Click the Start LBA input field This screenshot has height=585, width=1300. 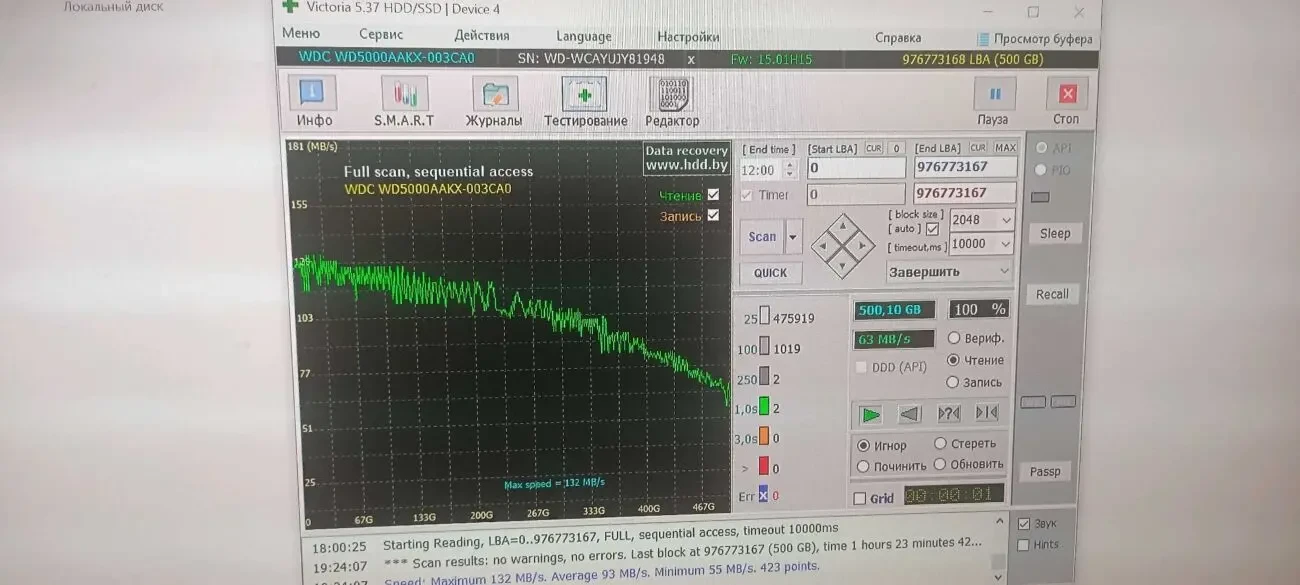coord(855,168)
